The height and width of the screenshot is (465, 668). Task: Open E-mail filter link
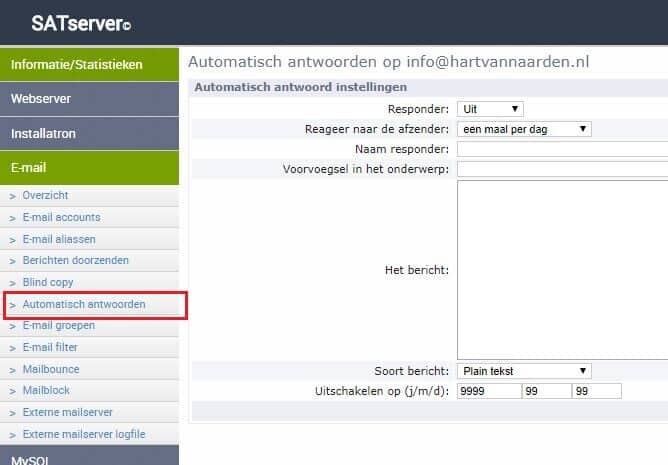50,347
